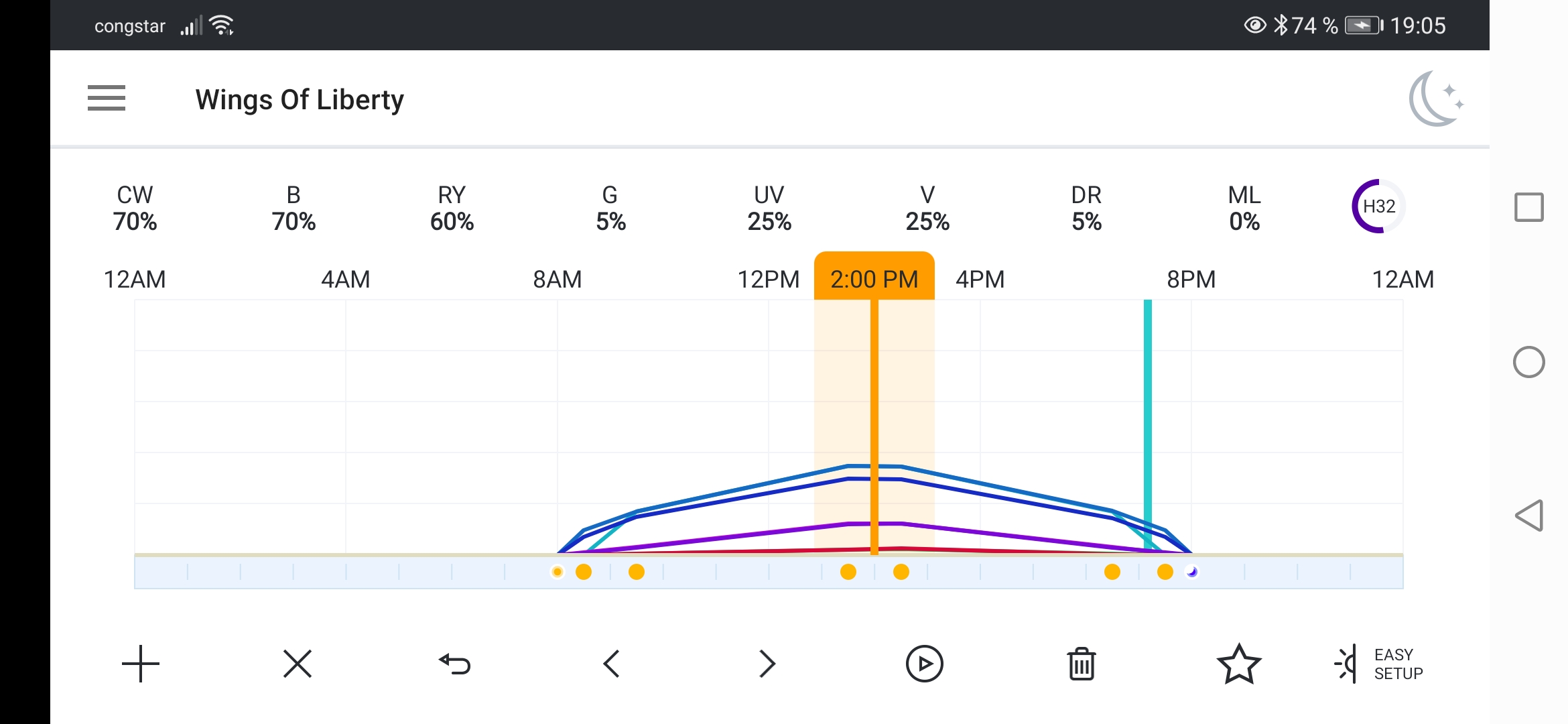Tap the undo arrow icon
The width and height of the screenshot is (1568, 724).
[455, 664]
